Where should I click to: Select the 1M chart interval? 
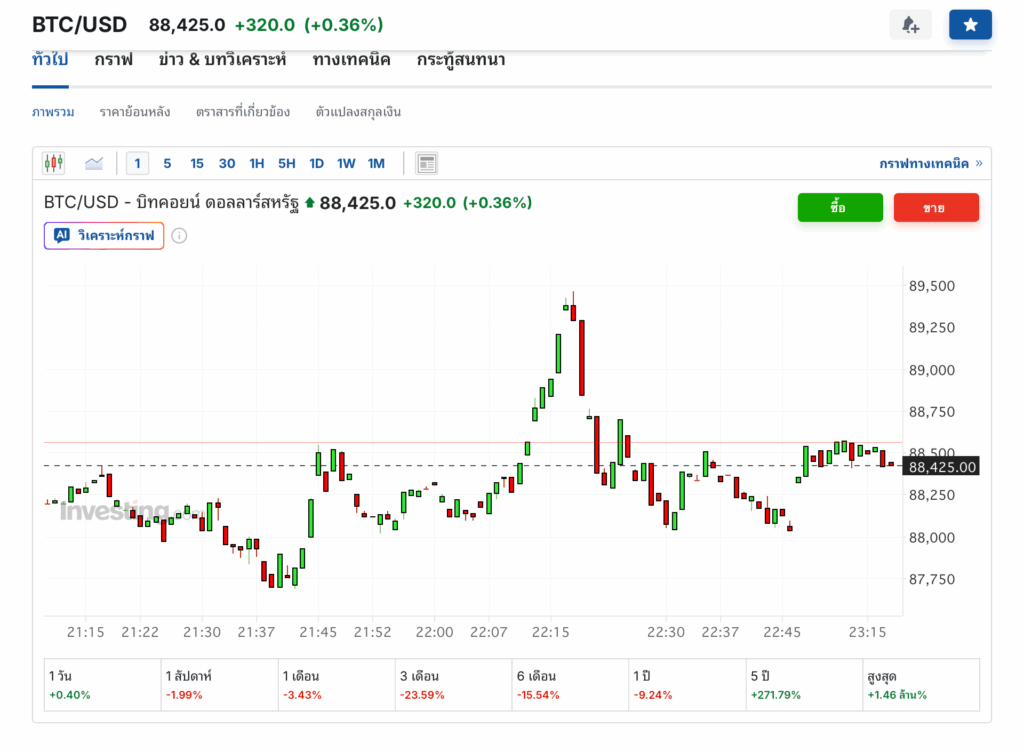[376, 163]
